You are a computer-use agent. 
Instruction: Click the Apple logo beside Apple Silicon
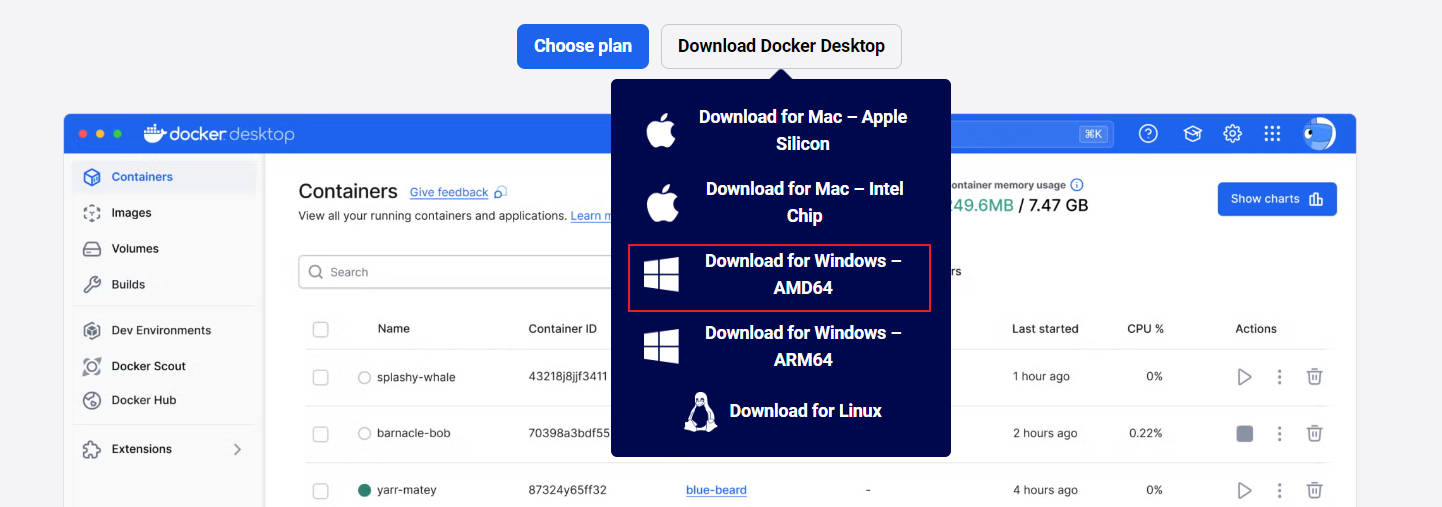click(661, 130)
